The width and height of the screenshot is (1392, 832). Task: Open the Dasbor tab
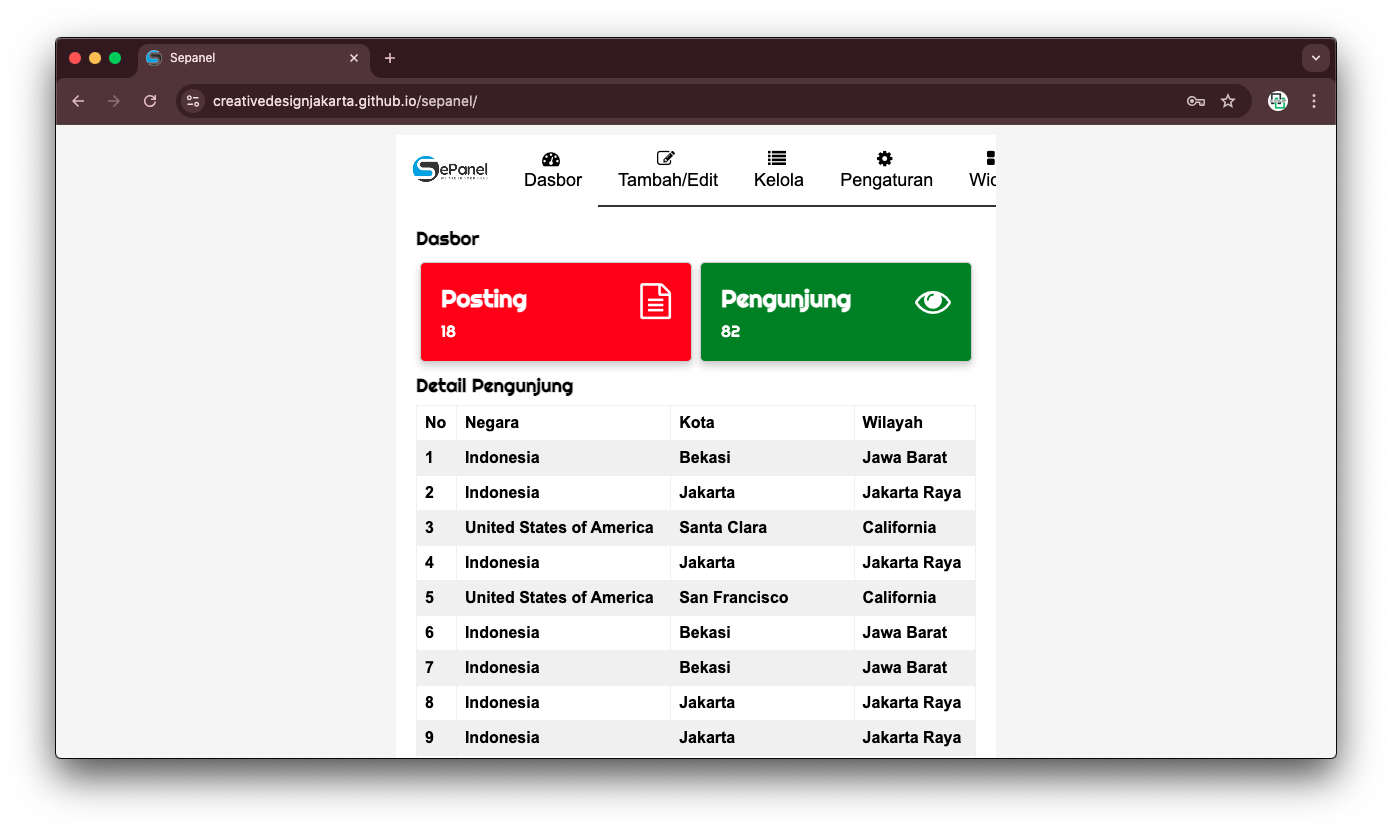pyautogui.click(x=553, y=170)
